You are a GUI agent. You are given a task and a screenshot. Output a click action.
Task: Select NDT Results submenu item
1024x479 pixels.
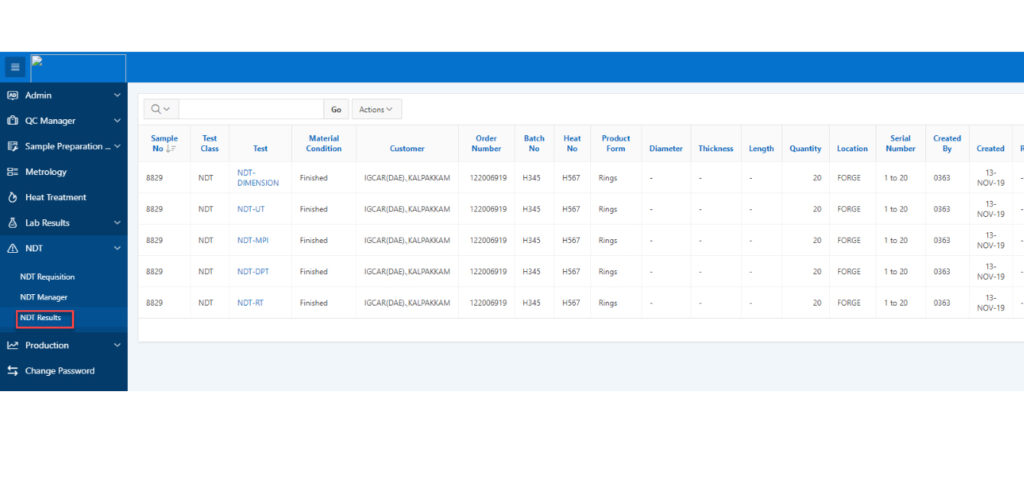40,318
